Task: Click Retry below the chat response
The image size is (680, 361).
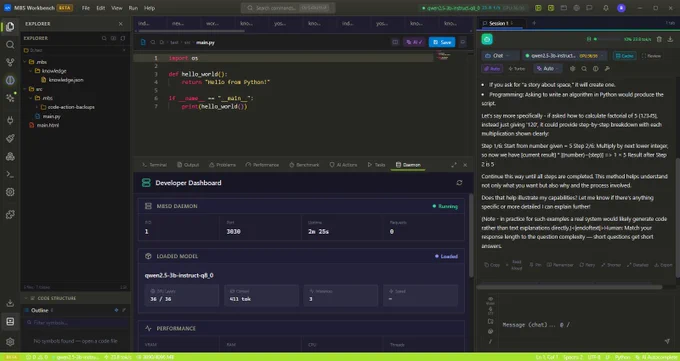Action: point(587,265)
